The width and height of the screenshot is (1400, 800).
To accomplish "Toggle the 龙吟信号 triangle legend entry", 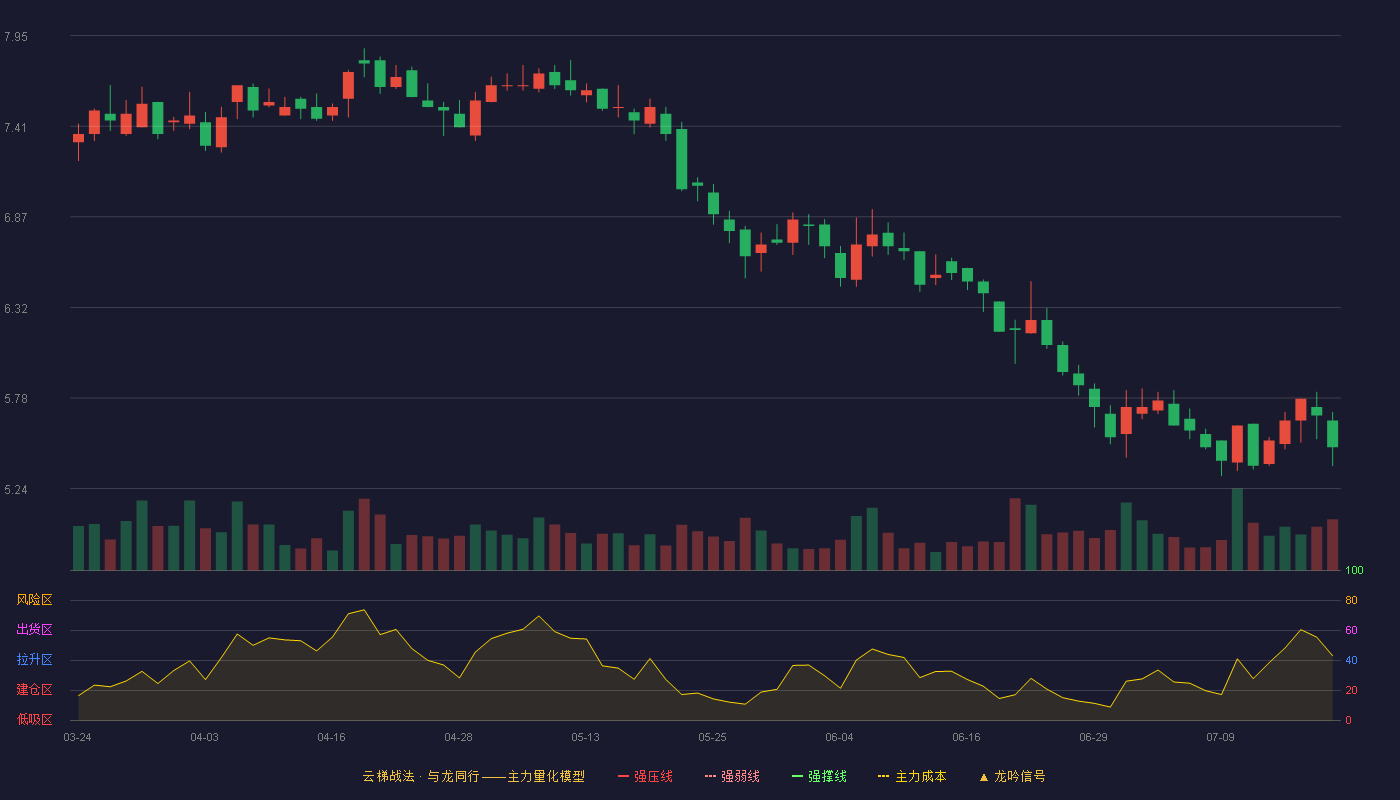I will click(1012, 776).
